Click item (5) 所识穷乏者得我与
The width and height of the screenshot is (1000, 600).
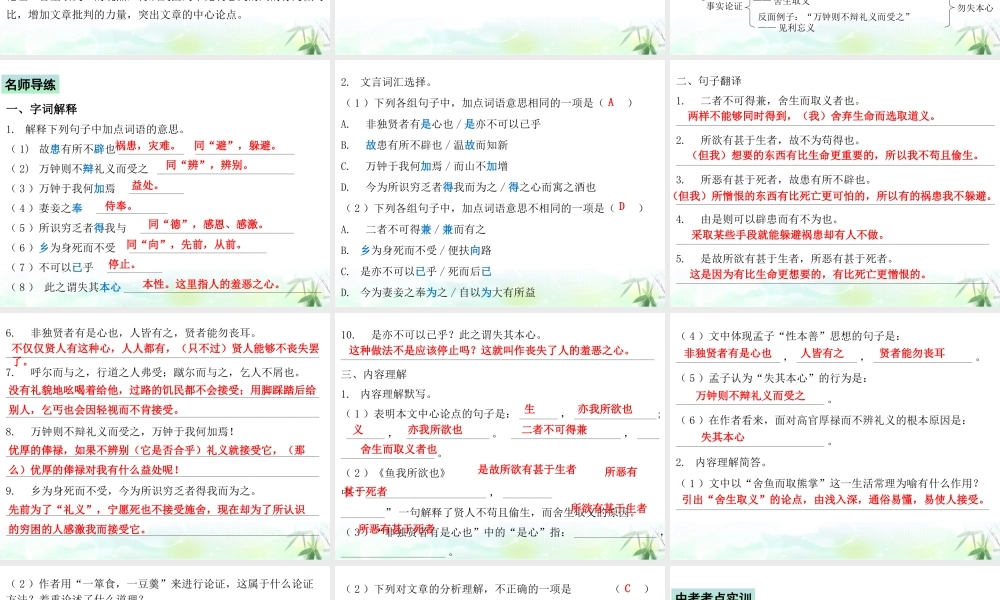pyautogui.click(x=67, y=228)
